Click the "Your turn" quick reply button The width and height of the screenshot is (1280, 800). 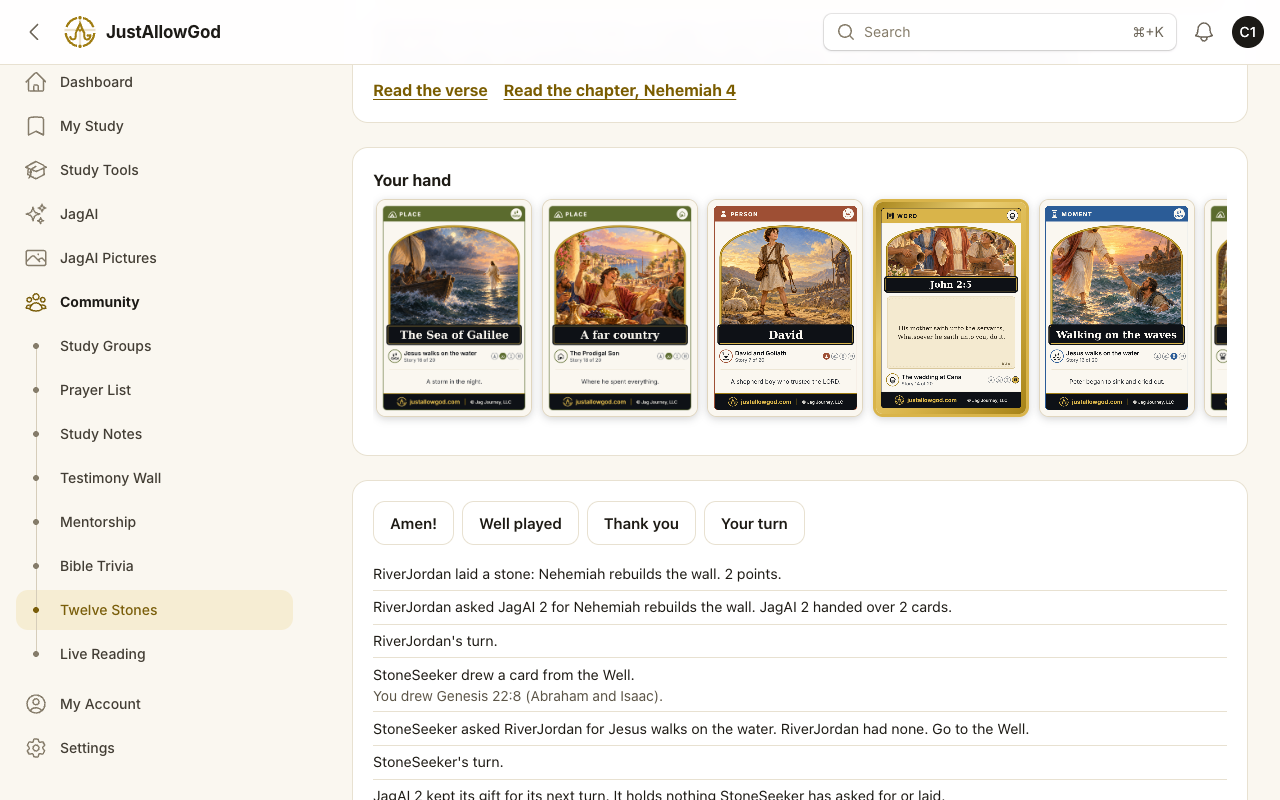coord(754,523)
